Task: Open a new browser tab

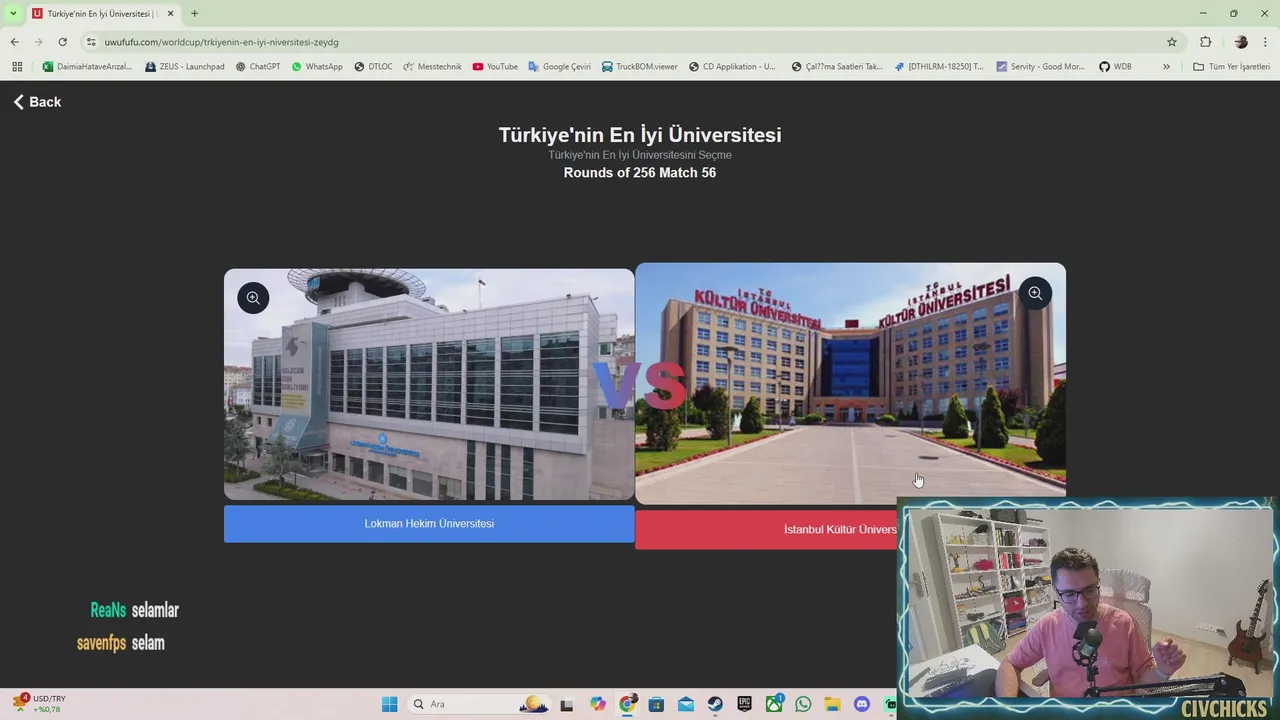Action: click(194, 13)
